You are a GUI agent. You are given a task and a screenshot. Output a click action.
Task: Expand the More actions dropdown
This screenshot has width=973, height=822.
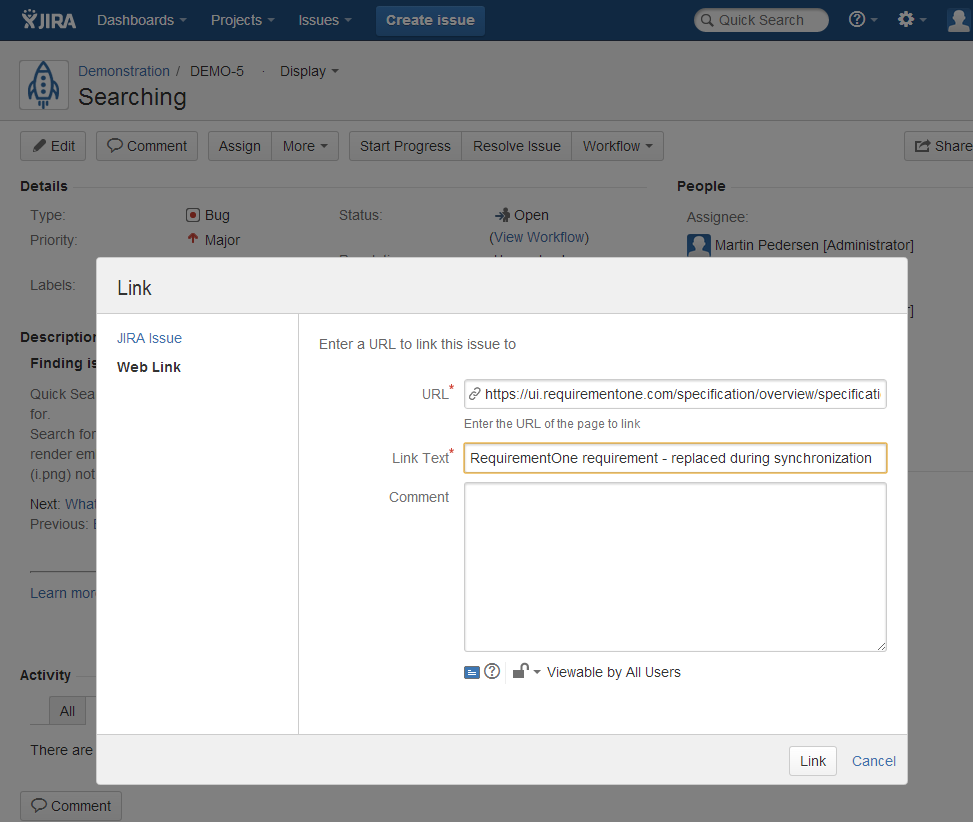[305, 146]
